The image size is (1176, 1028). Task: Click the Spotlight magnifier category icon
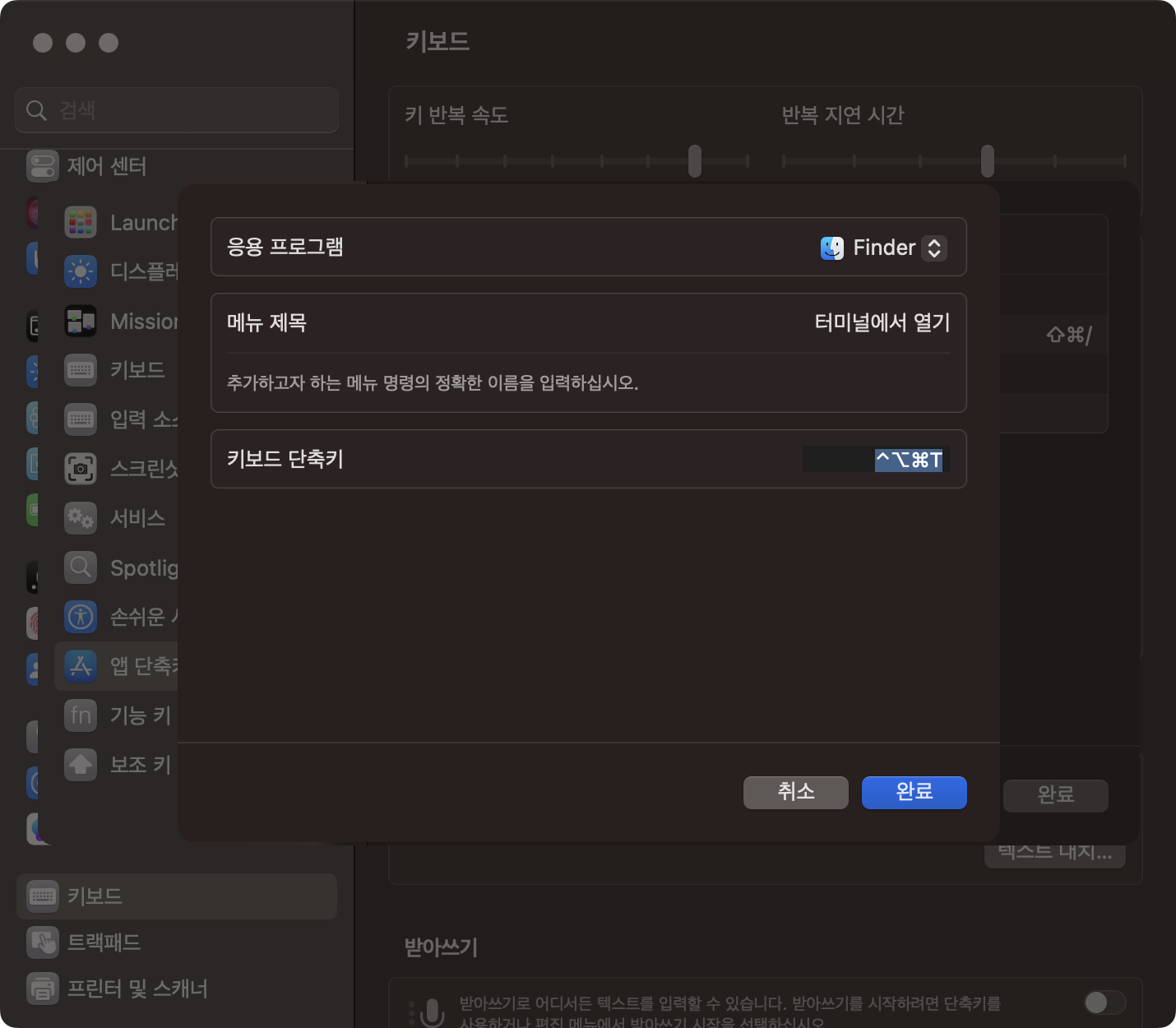(x=81, y=567)
